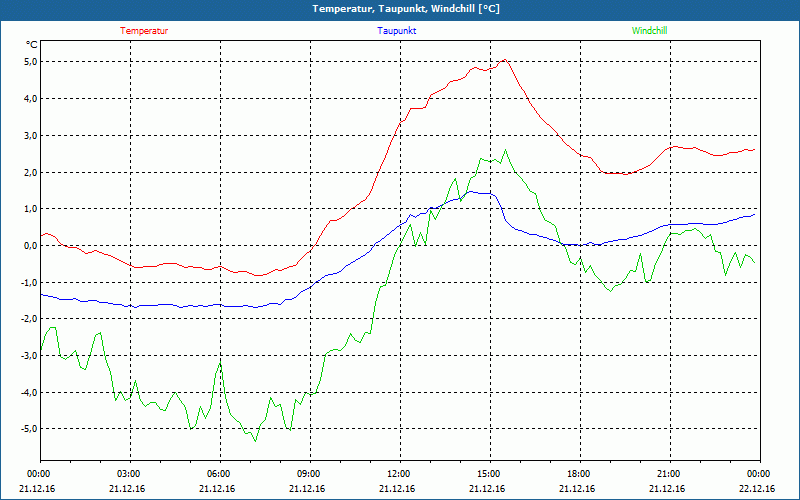Click the 2,0 y-axis label
This screenshot has width=800, height=500.
point(31,172)
